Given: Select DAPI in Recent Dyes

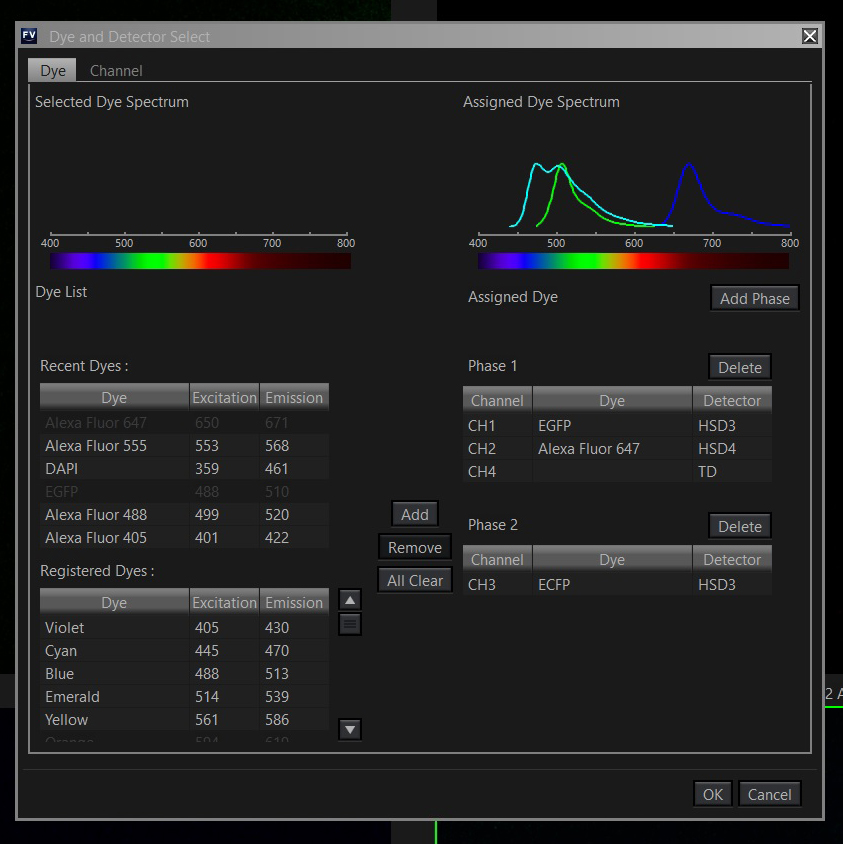Looking at the screenshot, I should [x=184, y=469].
